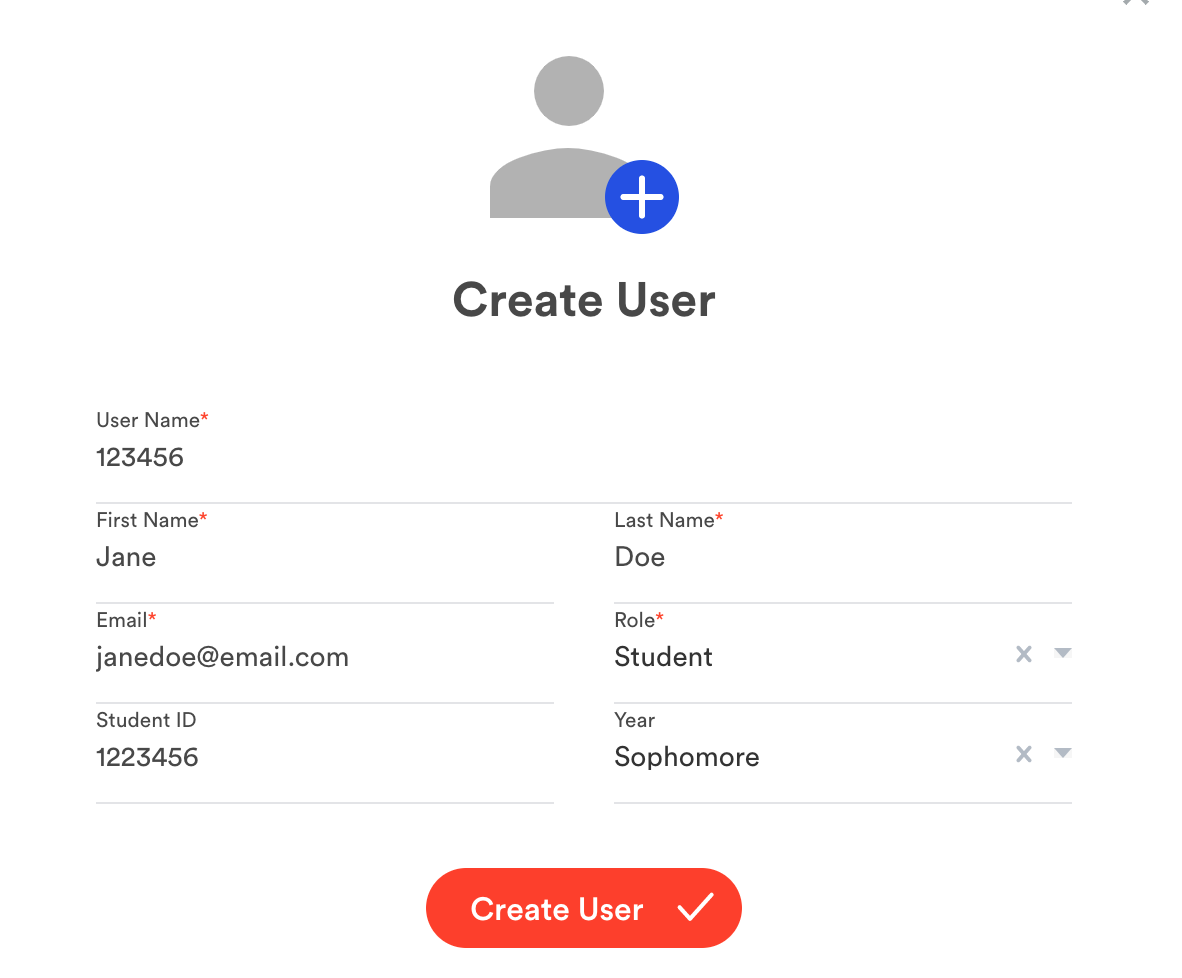Click the Student ID label text
Screen dimensions: 1182x978
[146, 720]
